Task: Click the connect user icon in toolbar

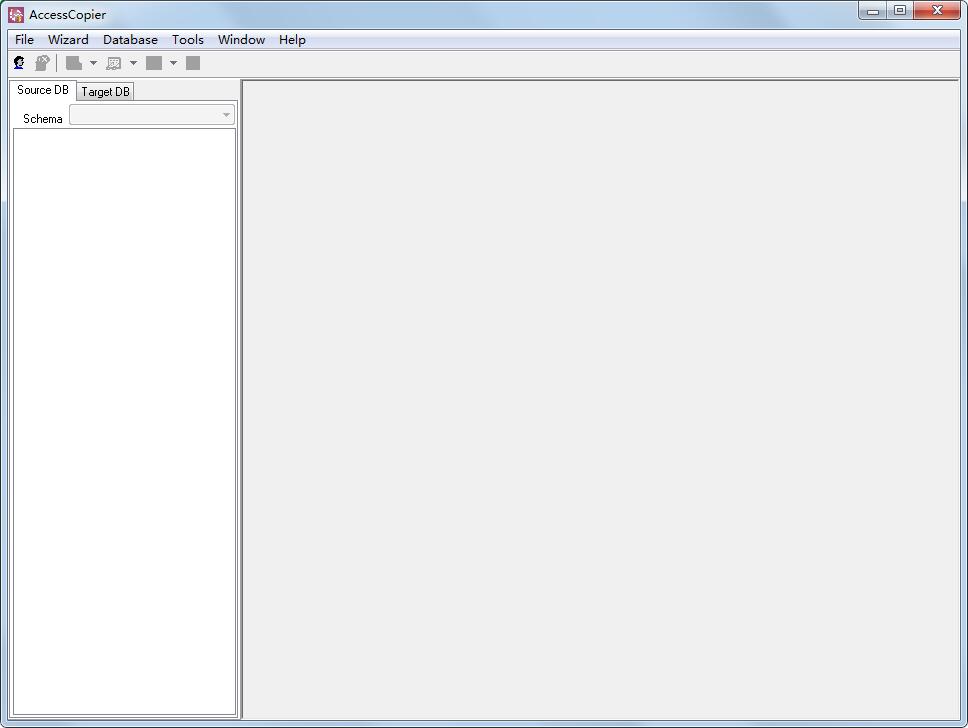Action: pos(19,63)
